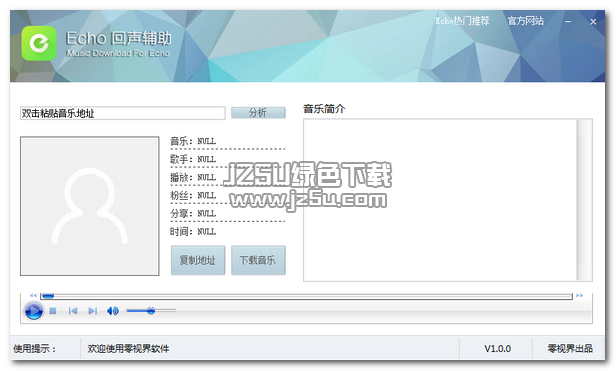Click the Echo 回声辅助 title text
The width and height of the screenshot is (616, 371).
pyautogui.click(x=119, y=38)
